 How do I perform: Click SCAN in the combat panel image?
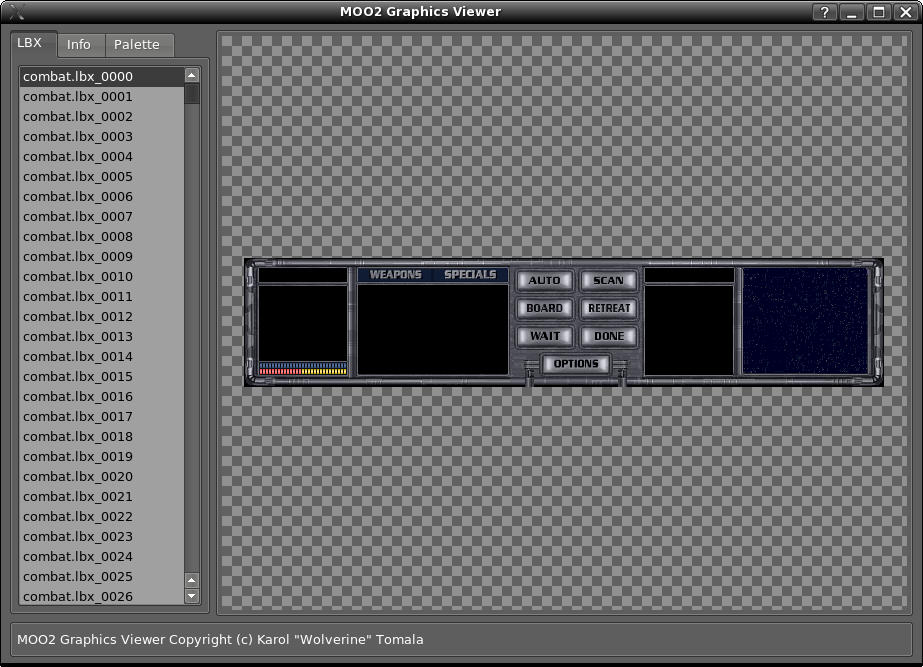click(609, 280)
